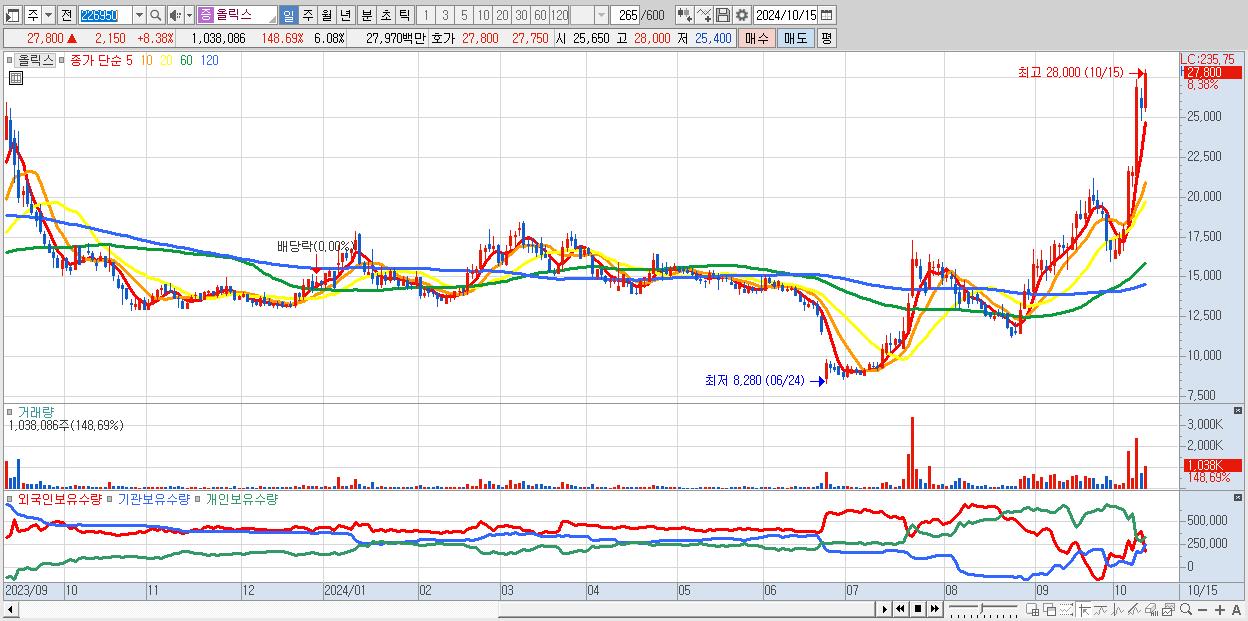
Task: Select the 1 interval button
Action: [x=425, y=15]
